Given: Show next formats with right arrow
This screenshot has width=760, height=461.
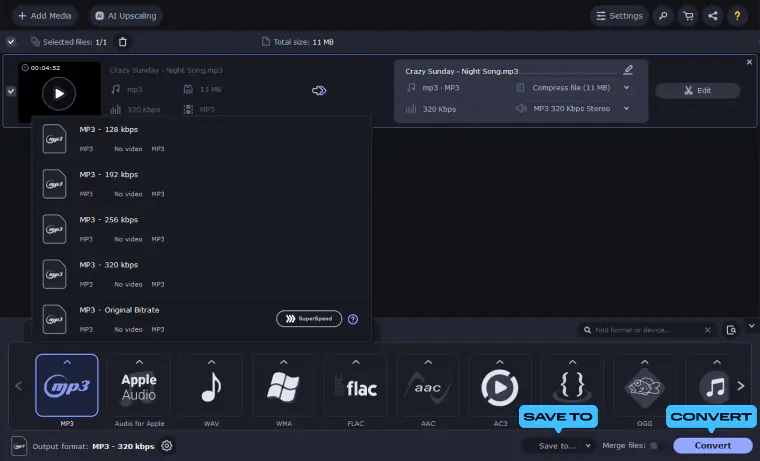Looking at the screenshot, I should click(x=741, y=386).
